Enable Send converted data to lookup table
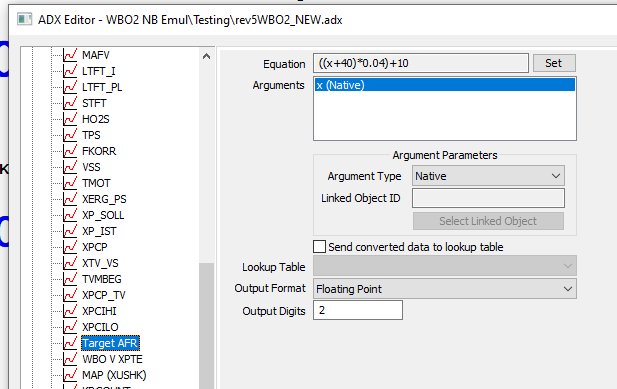This screenshot has width=617, height=389. tap(320, 247)
